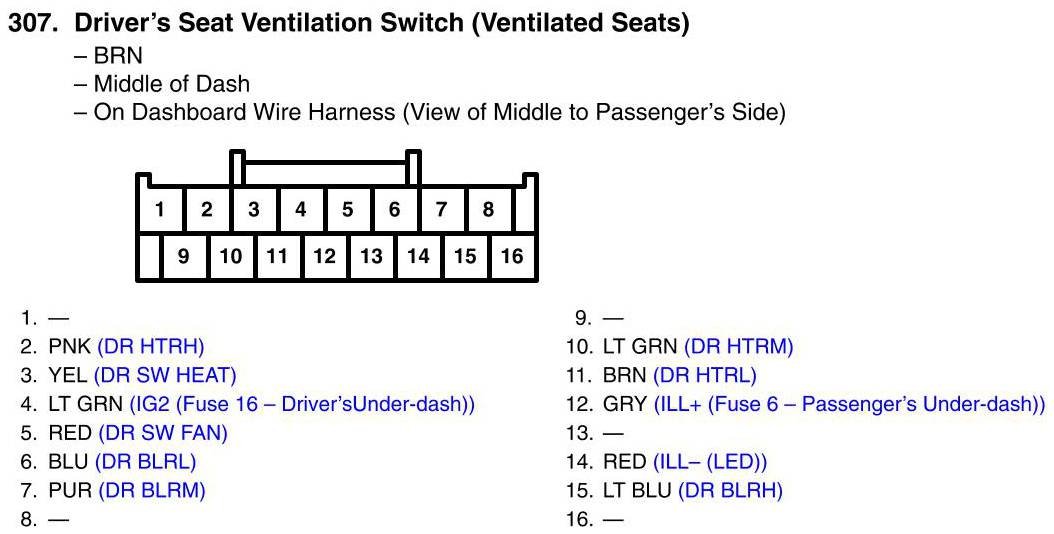The height and width of the screenshot is (534, 1054).
Task: Open the ILL– (LED) link
Action: pos(710,461)
